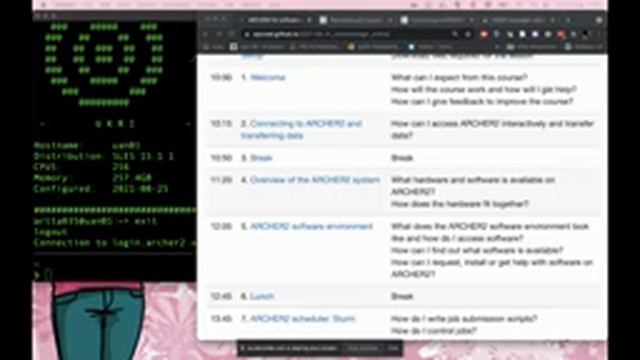Click the '10:00' time cell

[x=221, y=78]
